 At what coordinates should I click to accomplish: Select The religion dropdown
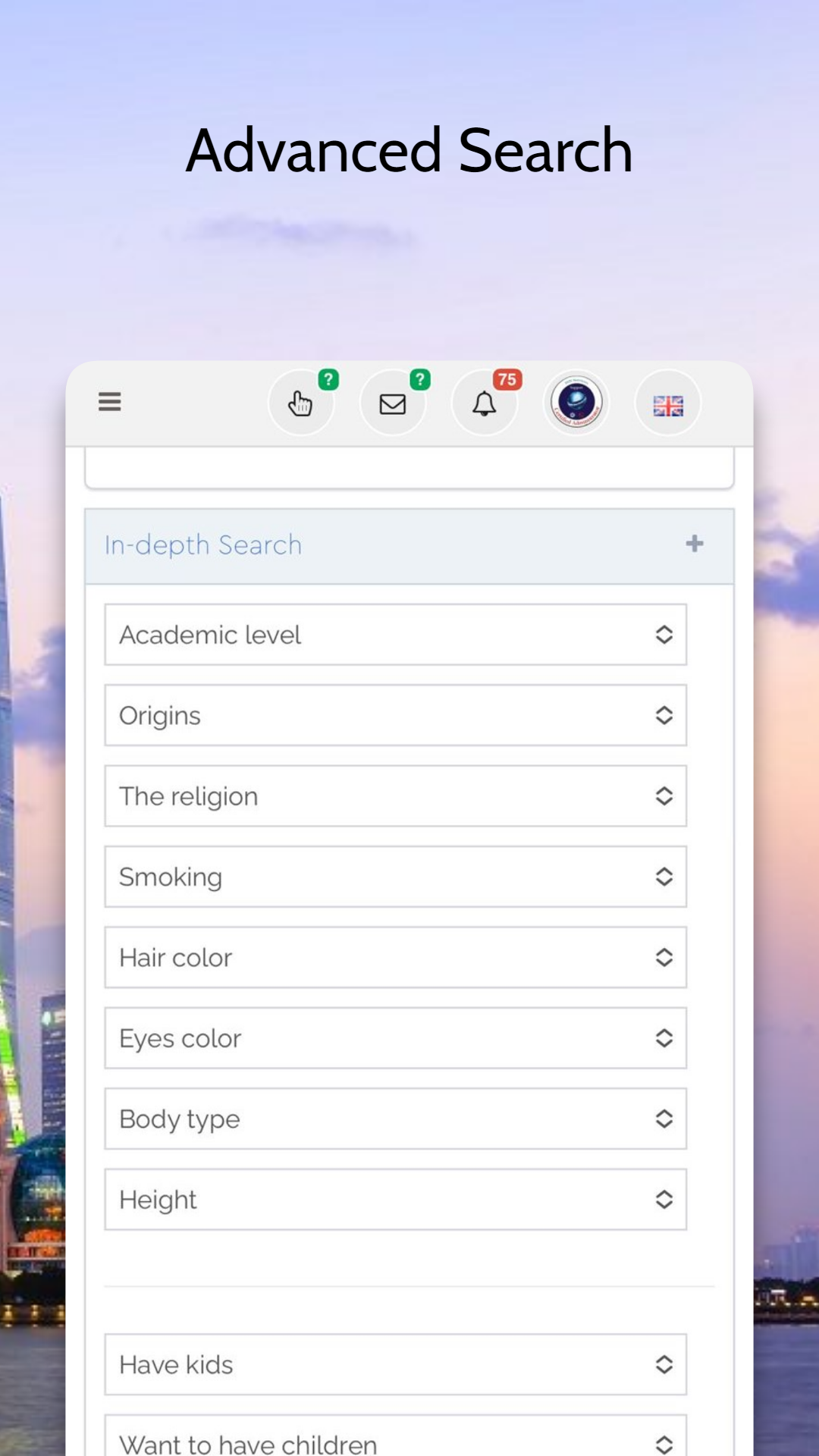click(395, 796)
